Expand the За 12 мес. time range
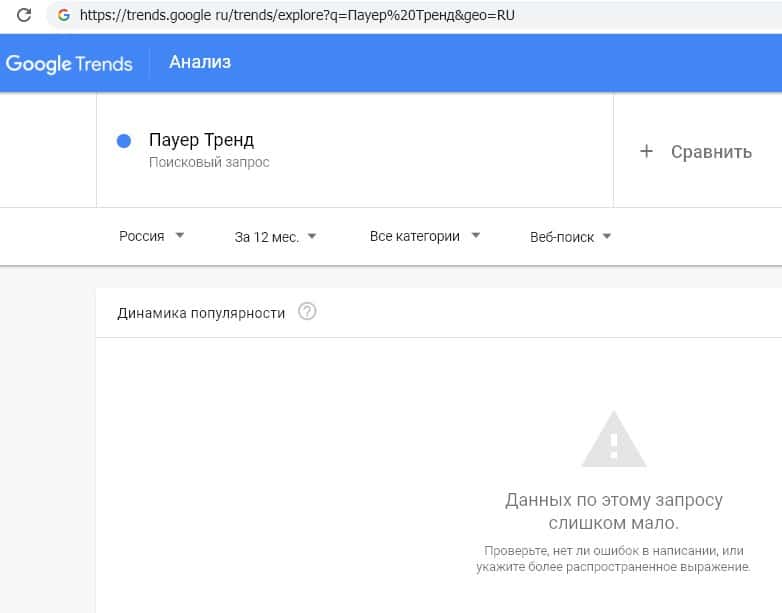 pos(275,237)
